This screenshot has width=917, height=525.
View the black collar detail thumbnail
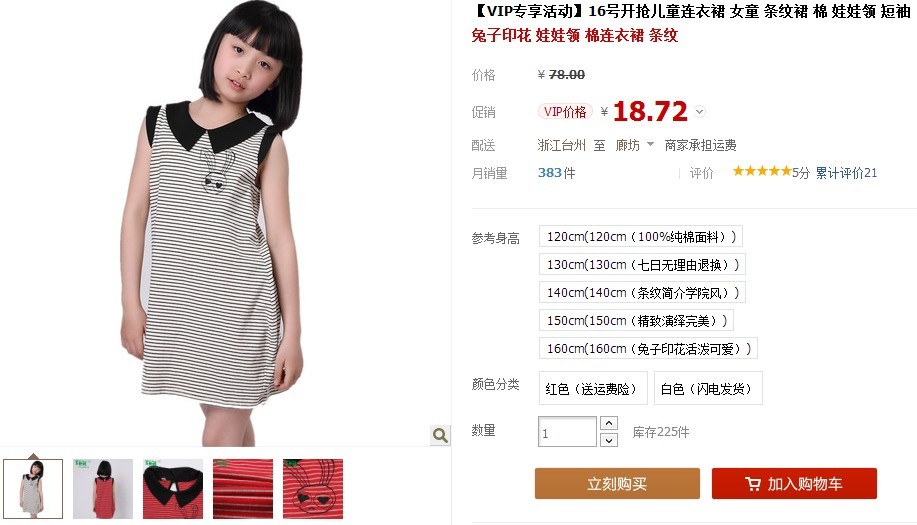[173, 489]
